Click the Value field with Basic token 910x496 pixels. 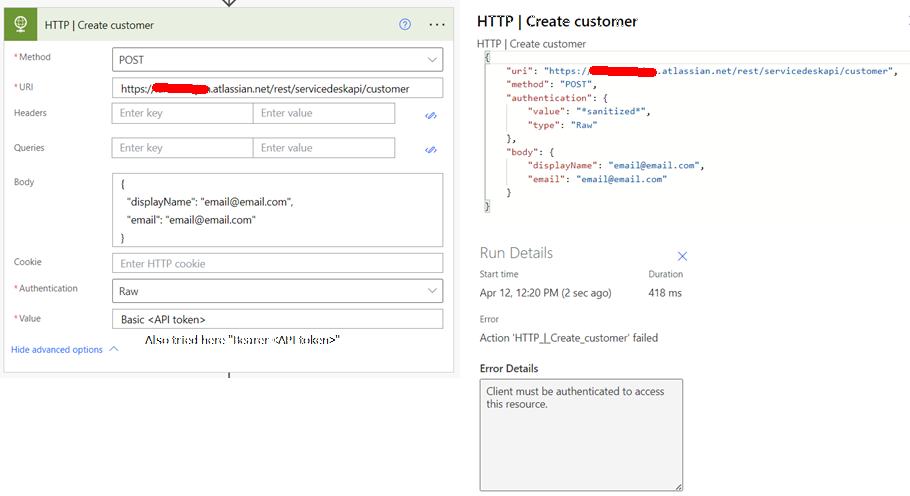277,319
